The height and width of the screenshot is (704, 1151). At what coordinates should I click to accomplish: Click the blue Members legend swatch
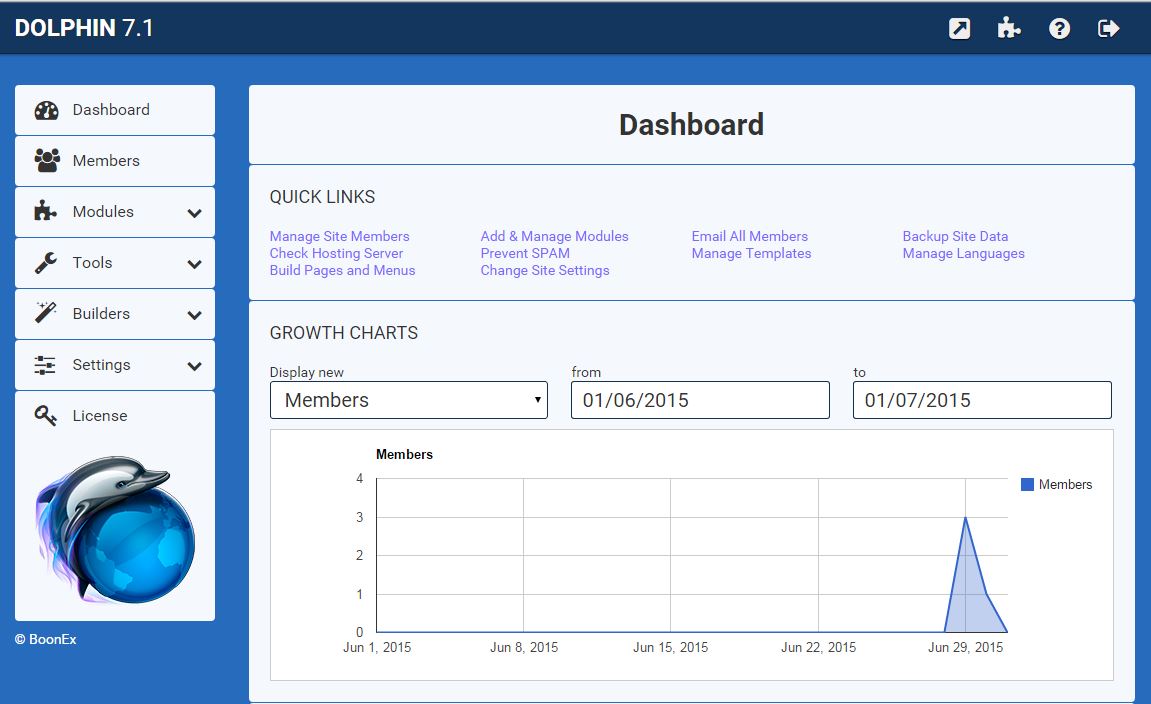tap(1027, 485)
